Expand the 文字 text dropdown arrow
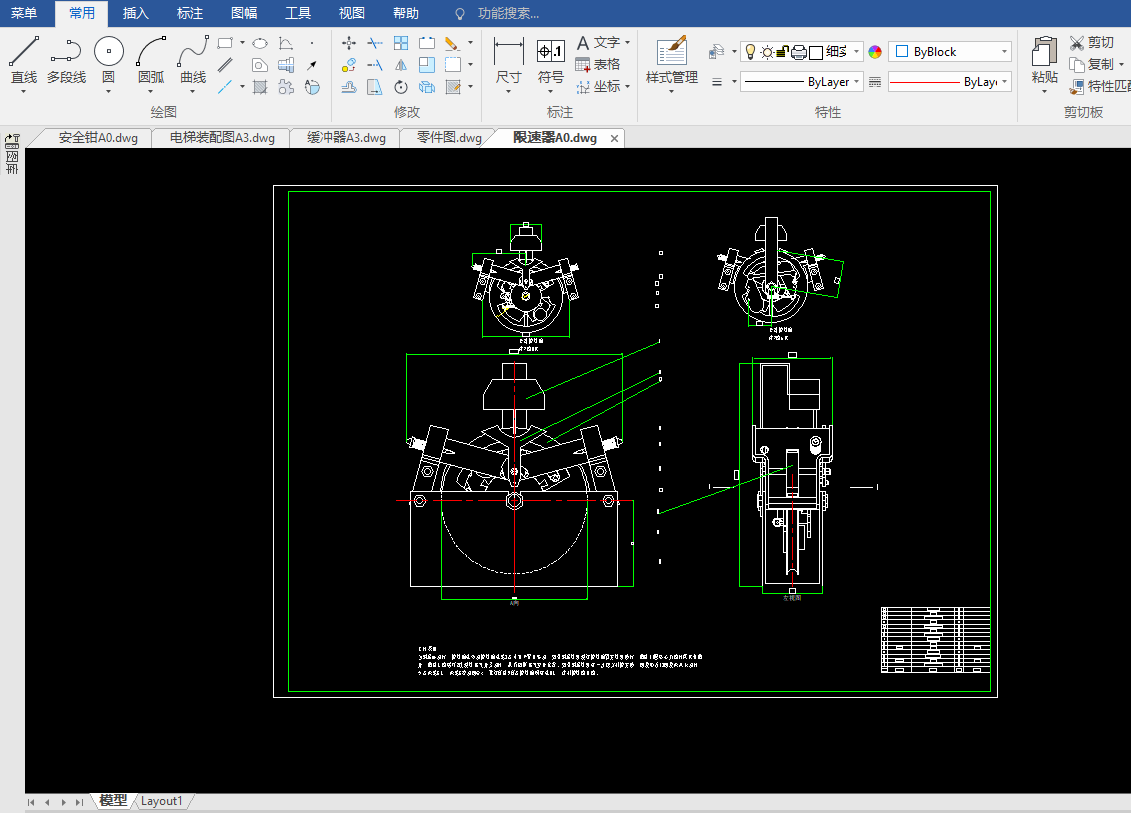 [x=627, y=43]
